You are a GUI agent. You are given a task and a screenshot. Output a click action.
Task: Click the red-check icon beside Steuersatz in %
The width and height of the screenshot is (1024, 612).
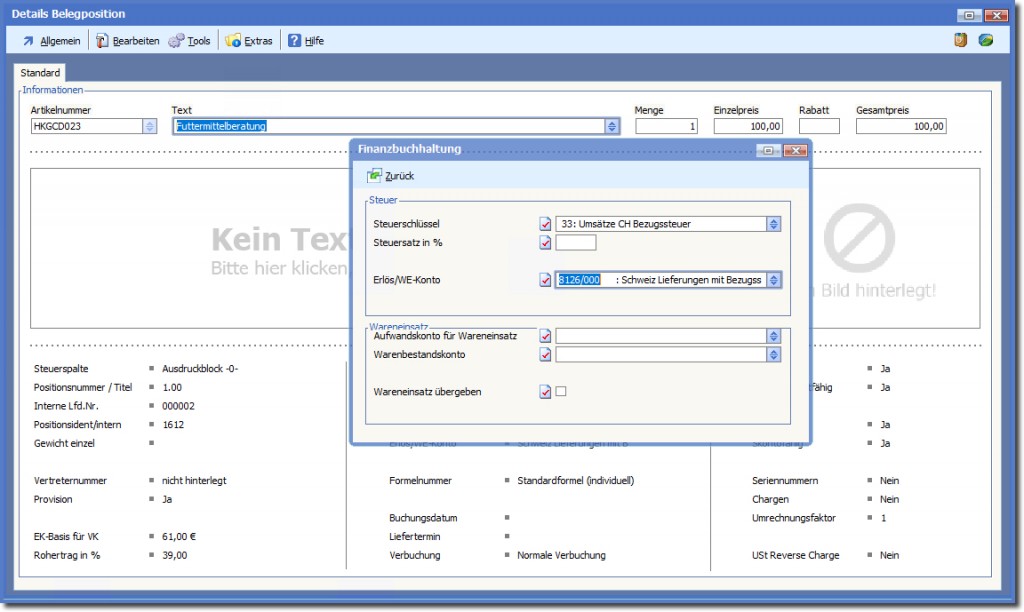(x=545, y=243)
